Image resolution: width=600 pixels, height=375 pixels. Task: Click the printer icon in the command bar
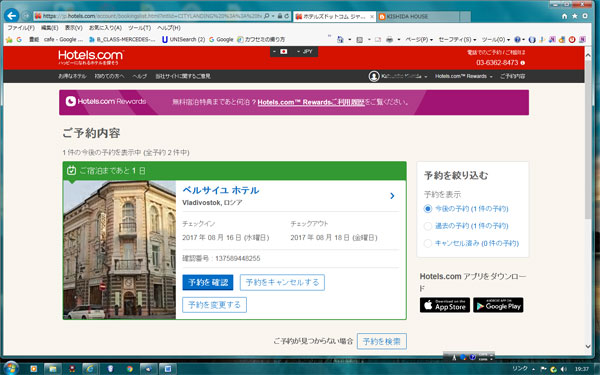pyautogui.click(x=389, y=39)
